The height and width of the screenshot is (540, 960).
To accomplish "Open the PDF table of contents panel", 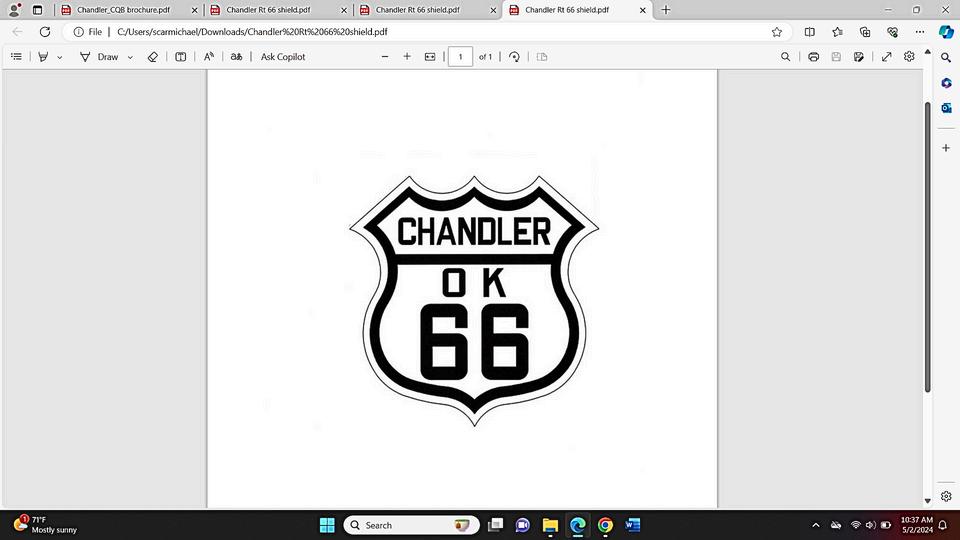I will click(x=17, y=56).
